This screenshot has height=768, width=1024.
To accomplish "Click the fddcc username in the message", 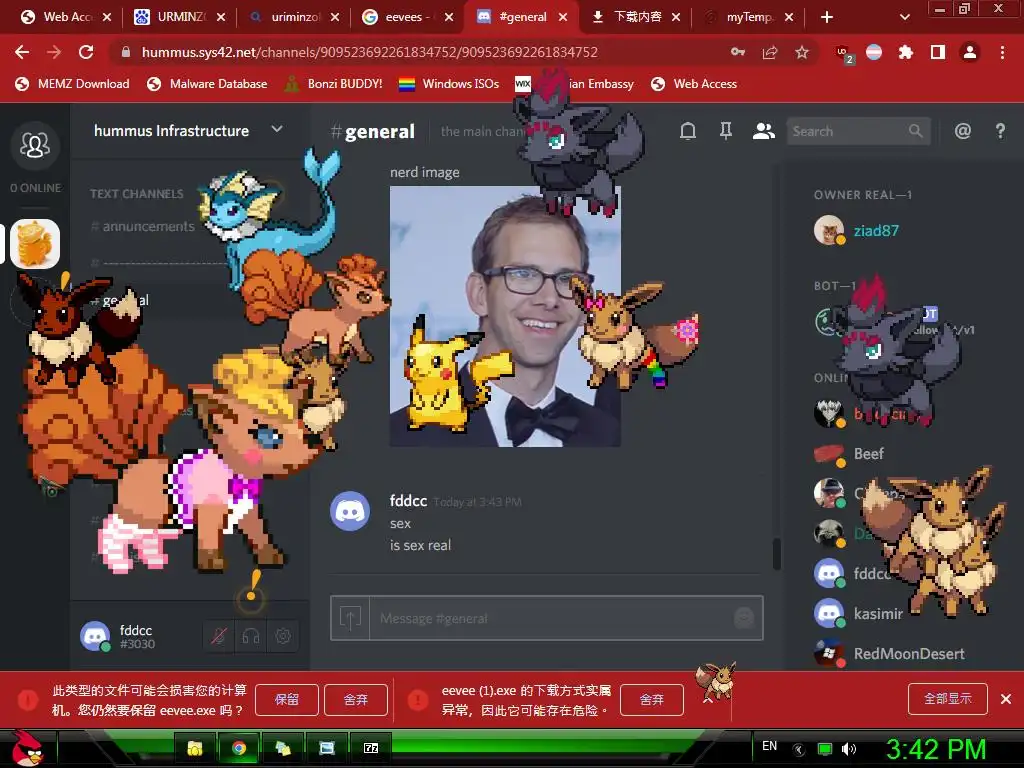I will coord(408,501).
